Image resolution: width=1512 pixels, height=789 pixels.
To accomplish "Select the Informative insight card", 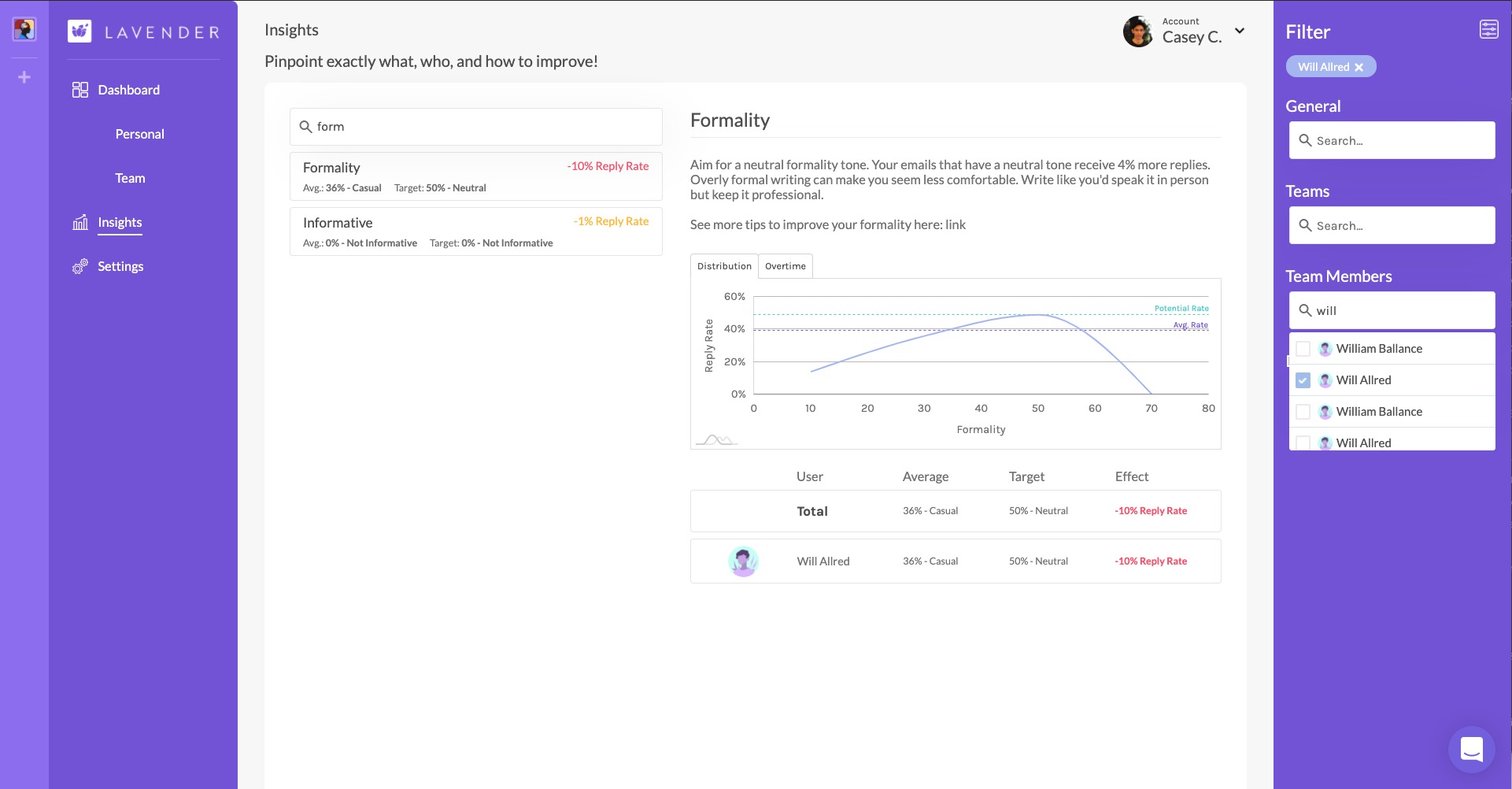I will click(x=475, y=232).
